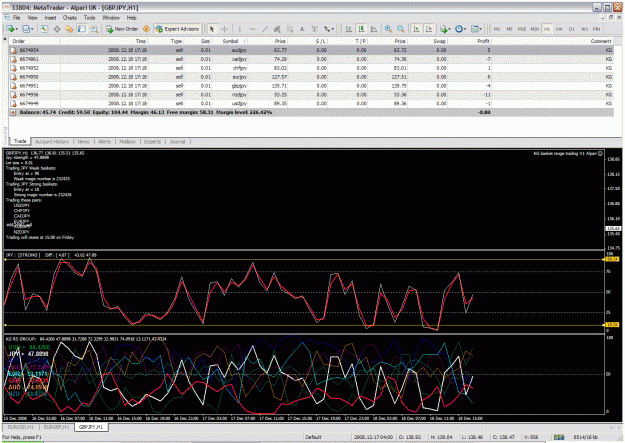
Task: Toggle the Expert Advisors button
Action: (177, 29)
